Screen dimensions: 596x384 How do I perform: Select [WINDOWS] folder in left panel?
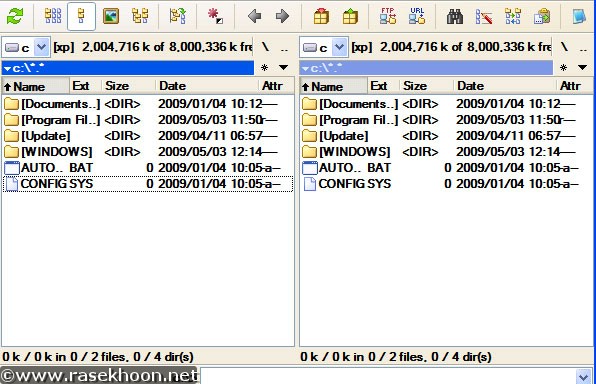(148, 152)
